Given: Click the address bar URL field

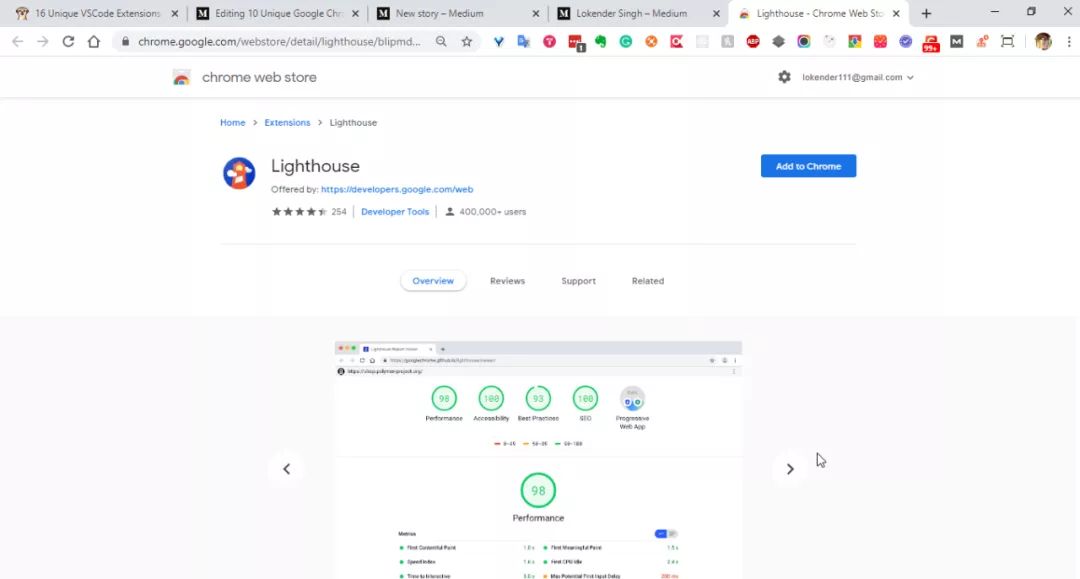Looking at the screenshot, I should (x=279, y=41).
